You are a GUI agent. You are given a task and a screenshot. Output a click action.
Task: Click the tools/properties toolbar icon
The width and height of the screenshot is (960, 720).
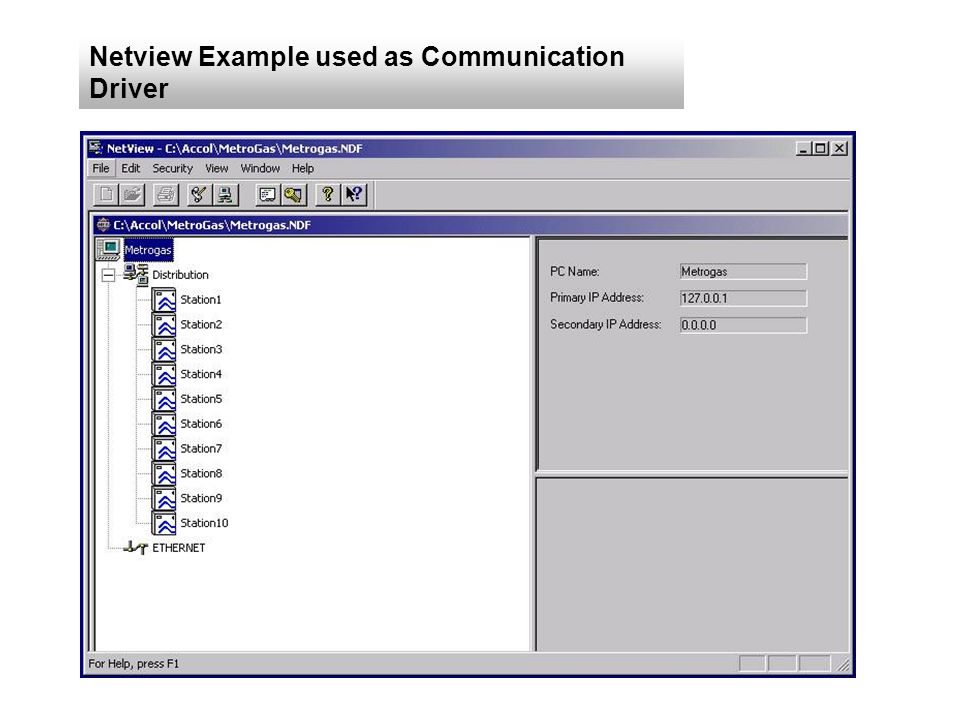click(198, 195)
